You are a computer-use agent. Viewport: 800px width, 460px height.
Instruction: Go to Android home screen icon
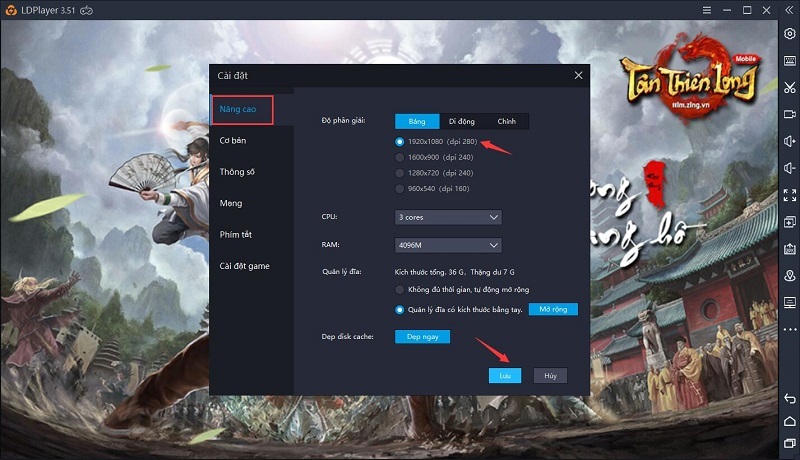coord(789,421)
